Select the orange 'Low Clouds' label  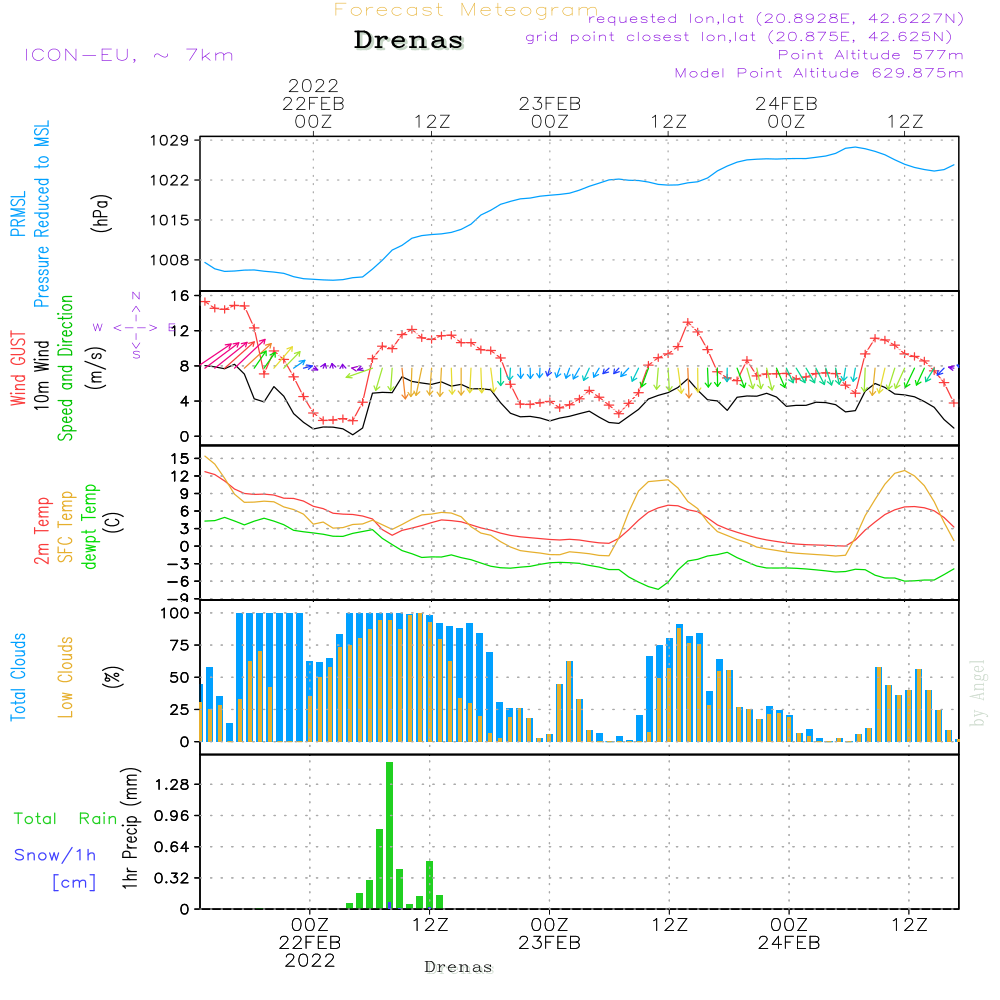[x=65, y=677]
